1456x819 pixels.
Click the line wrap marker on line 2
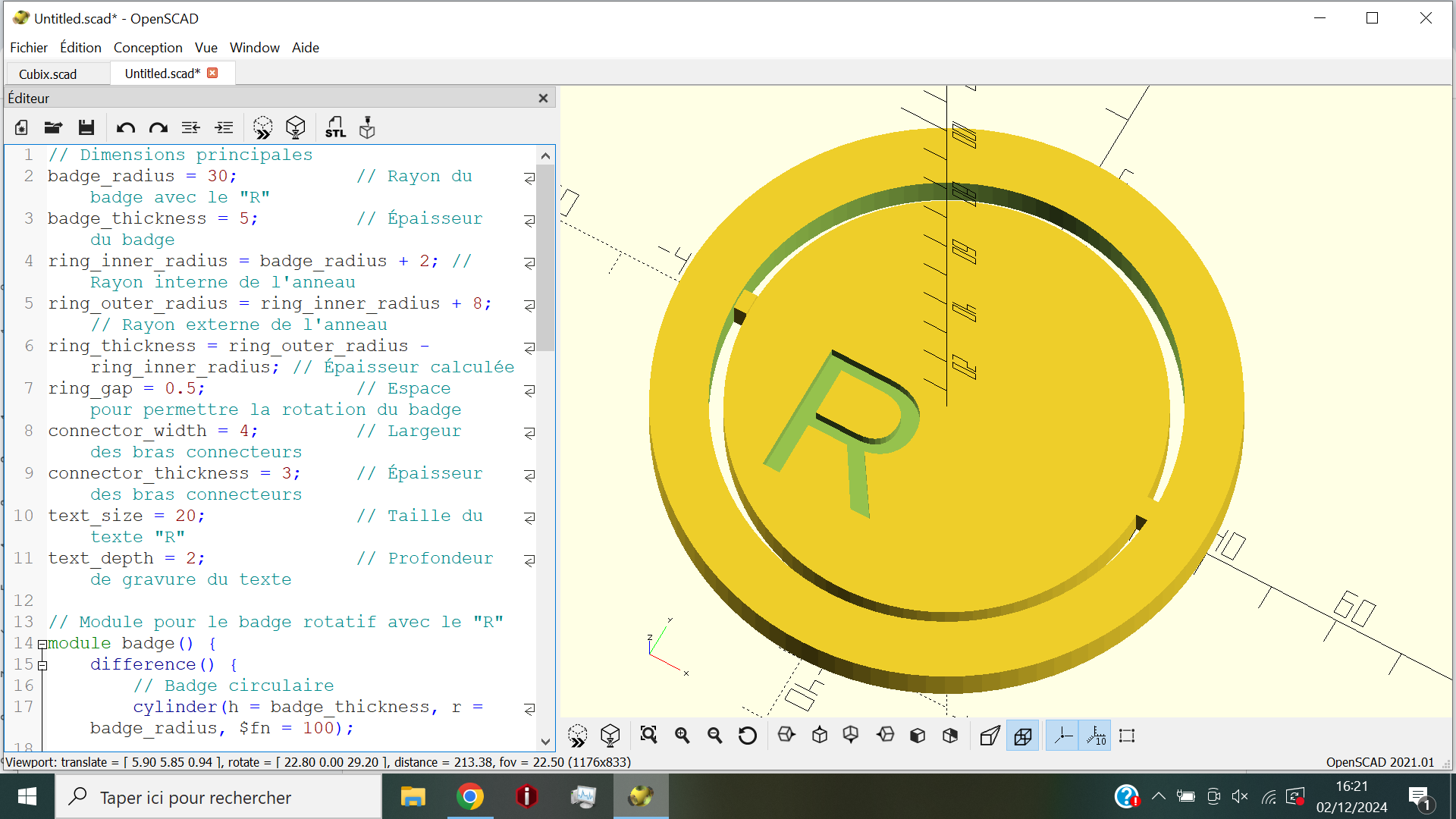pos(529,178)
